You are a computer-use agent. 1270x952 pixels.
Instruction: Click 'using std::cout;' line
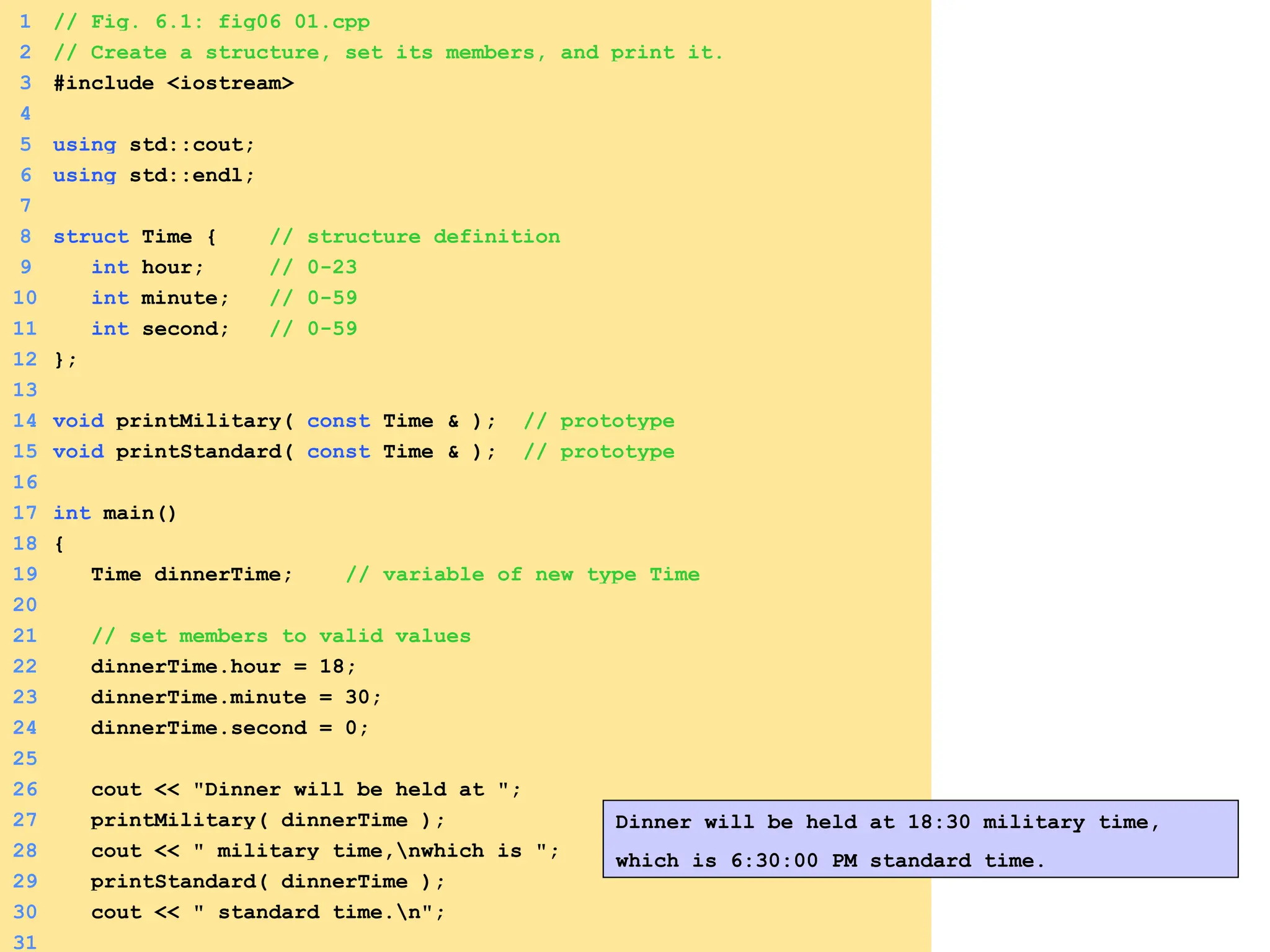[x=154, y=145]
